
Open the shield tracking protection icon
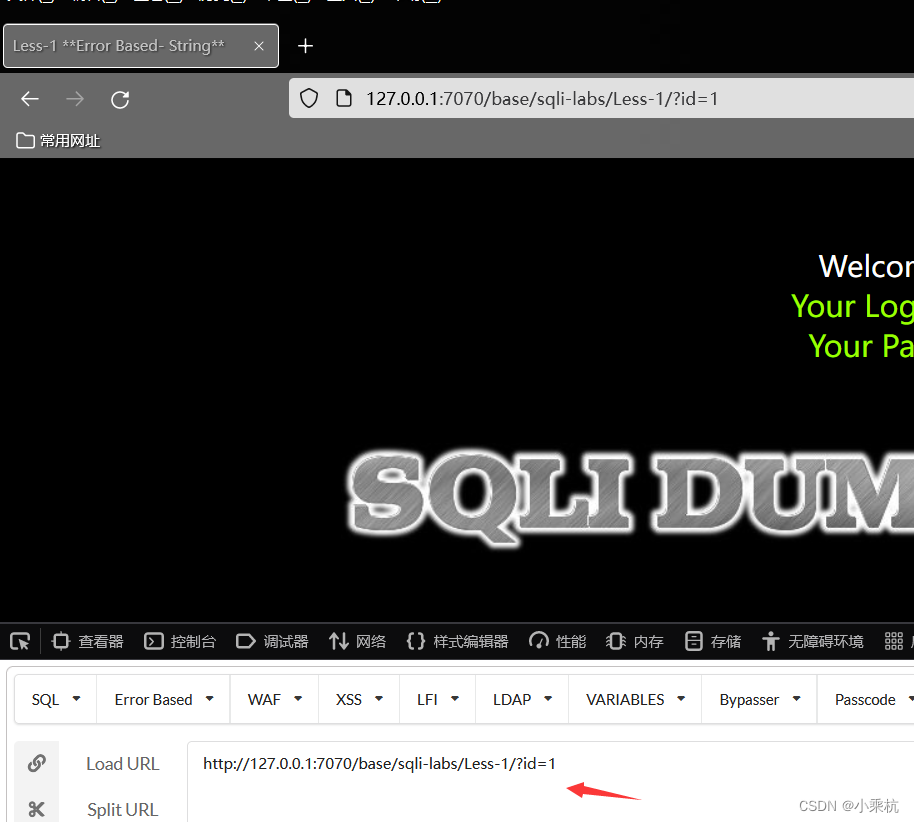point(309,99)
